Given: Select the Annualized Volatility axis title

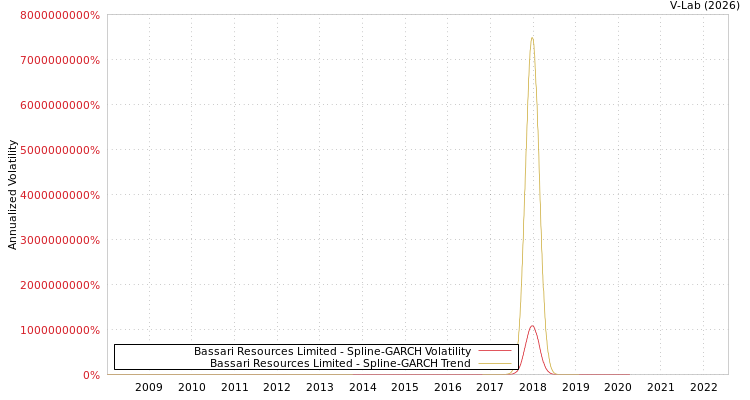Looking at the screenshot, I should point(12,195).
